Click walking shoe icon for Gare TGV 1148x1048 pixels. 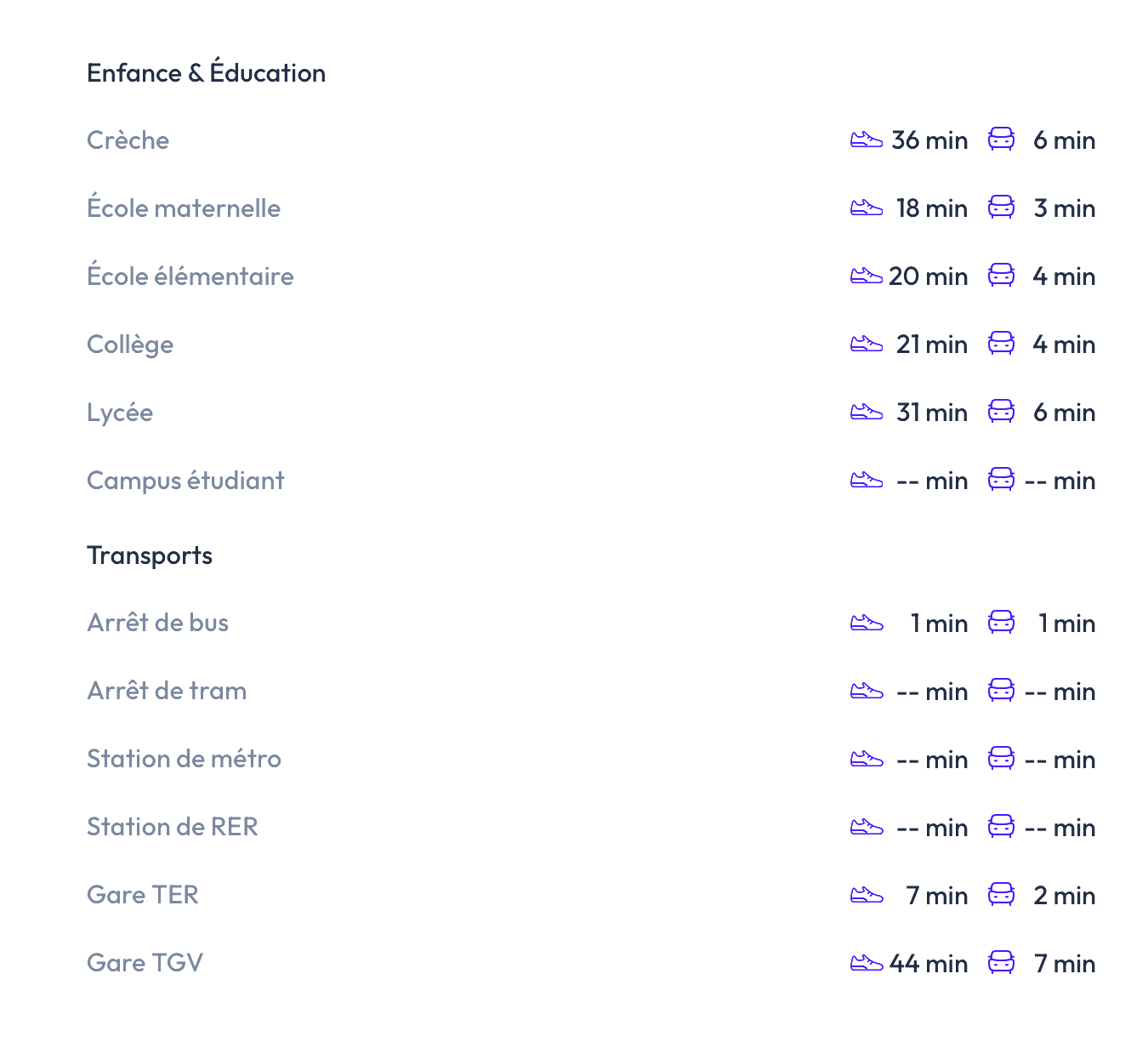(866, 963)
